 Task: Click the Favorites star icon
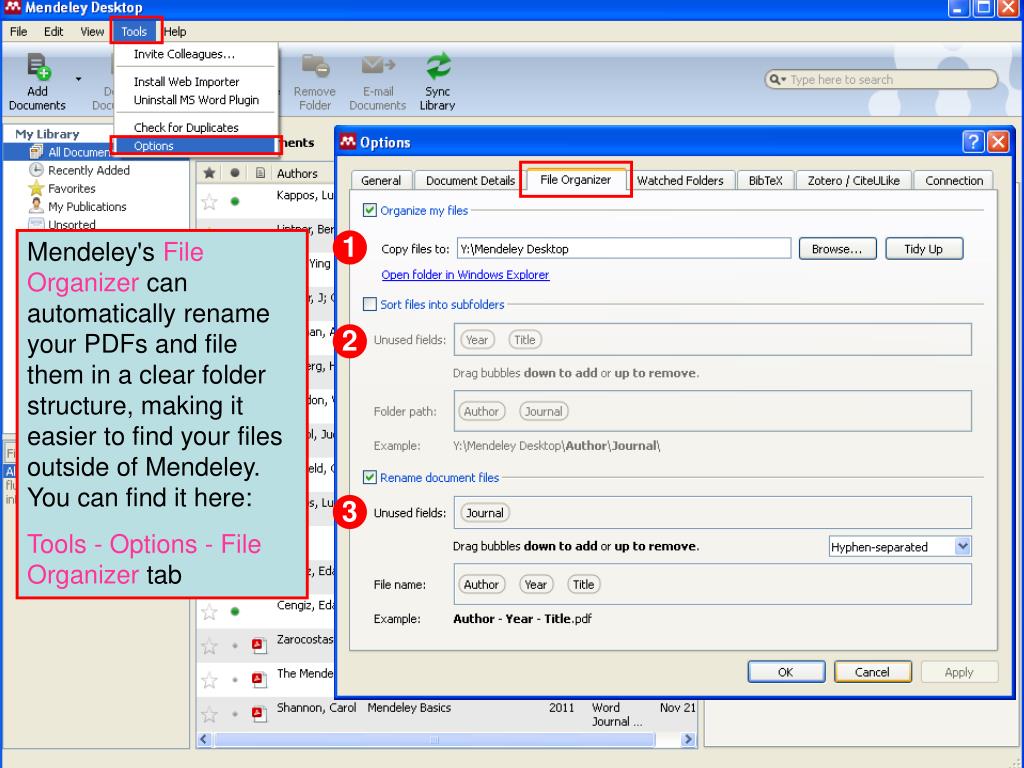[x=36, y=188]
